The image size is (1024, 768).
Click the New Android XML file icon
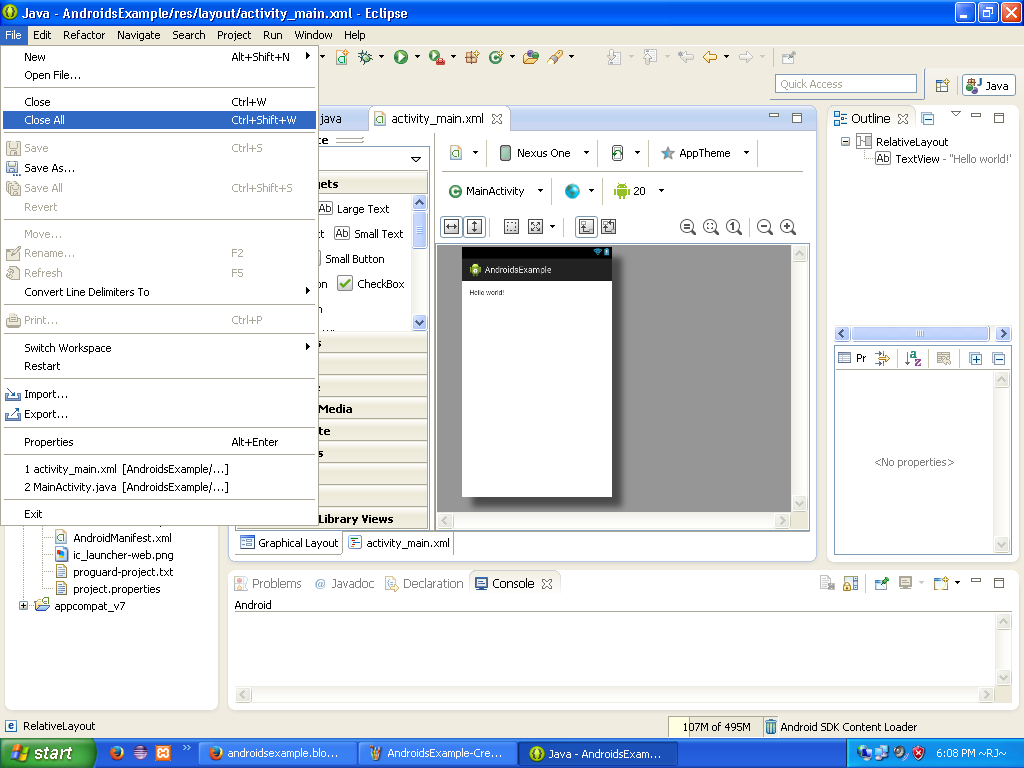click(x=342, y=57)
